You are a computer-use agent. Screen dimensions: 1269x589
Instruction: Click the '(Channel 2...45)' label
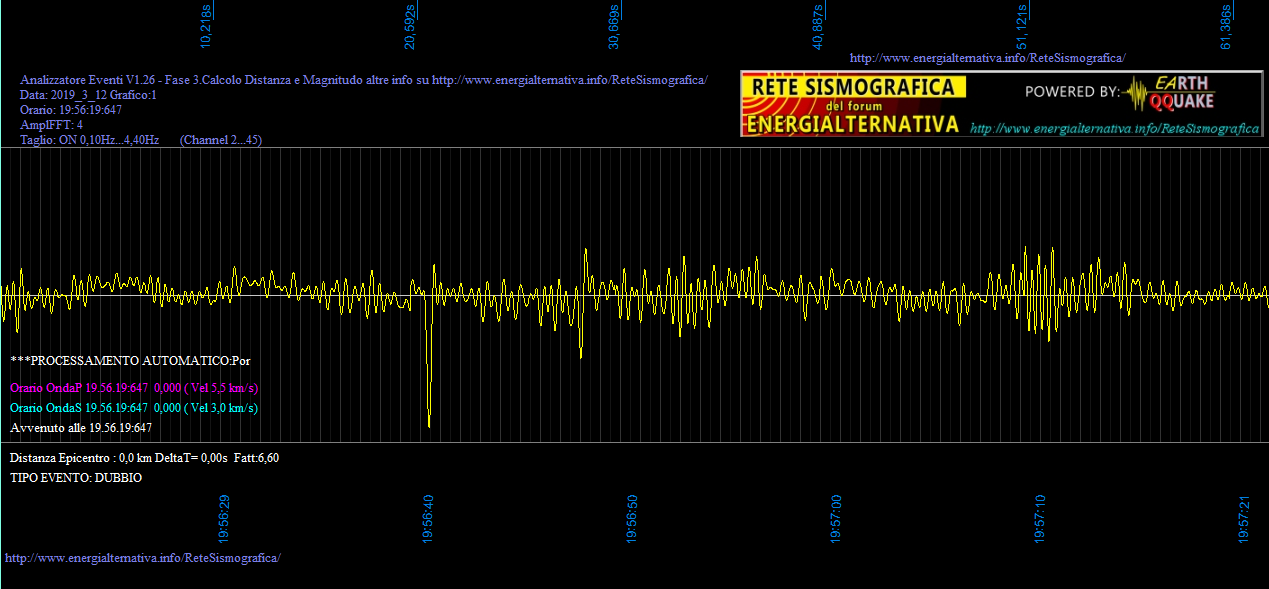pyautogui.click(x=221, y=140)
